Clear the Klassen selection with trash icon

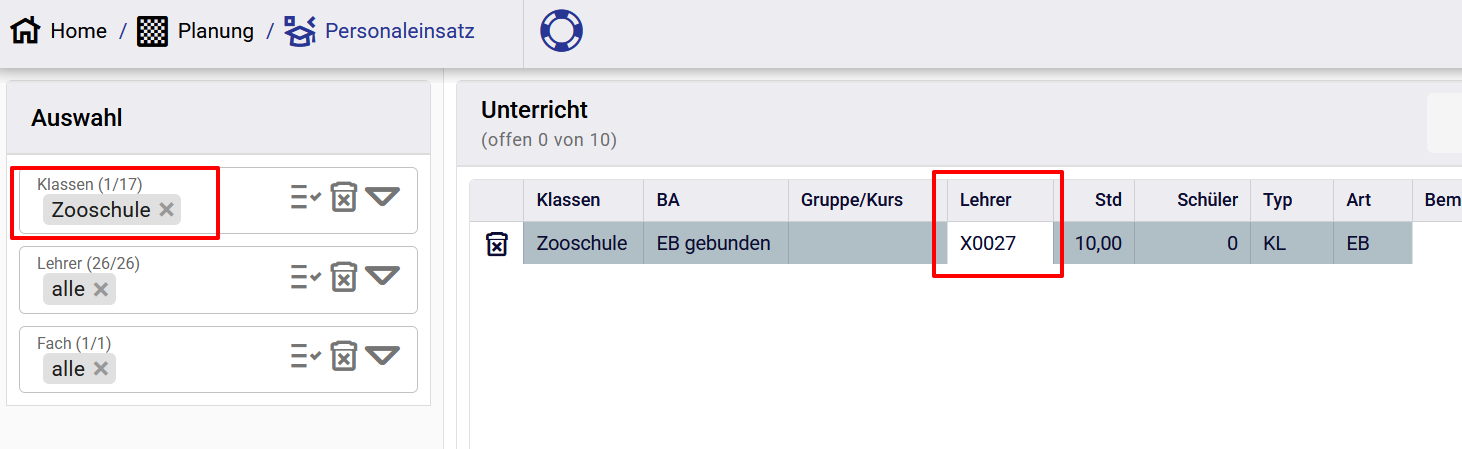click(344, 197)
